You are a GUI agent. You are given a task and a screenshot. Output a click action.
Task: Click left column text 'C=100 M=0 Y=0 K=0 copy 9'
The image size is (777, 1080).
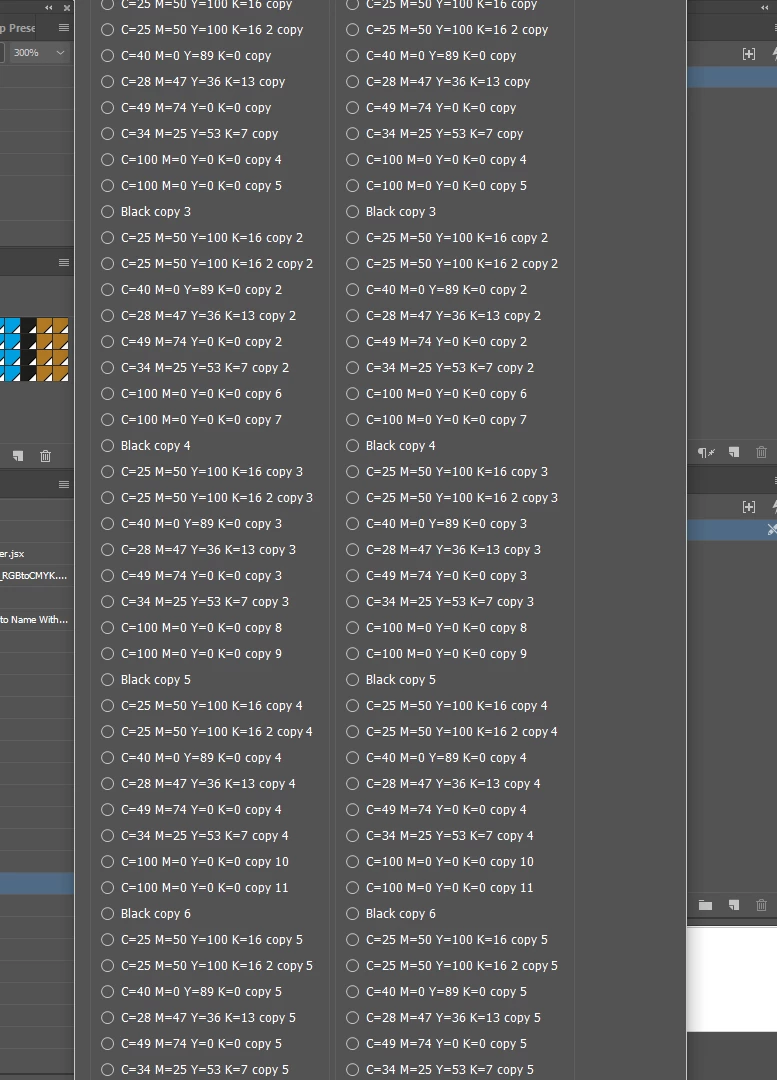[201, 654]
